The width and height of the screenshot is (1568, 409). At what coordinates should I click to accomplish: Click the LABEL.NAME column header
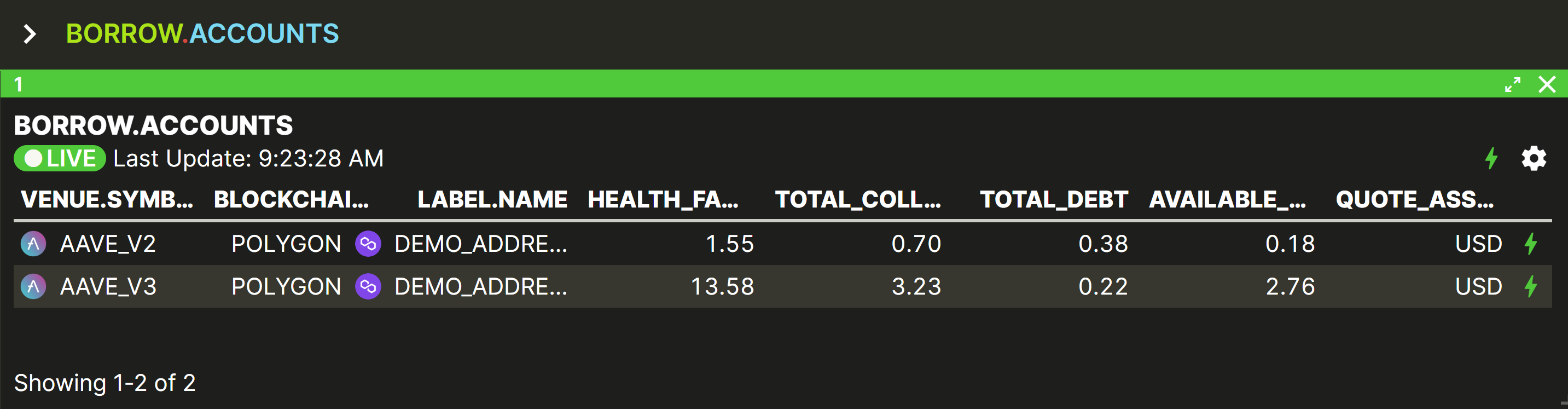coord(492,199)
